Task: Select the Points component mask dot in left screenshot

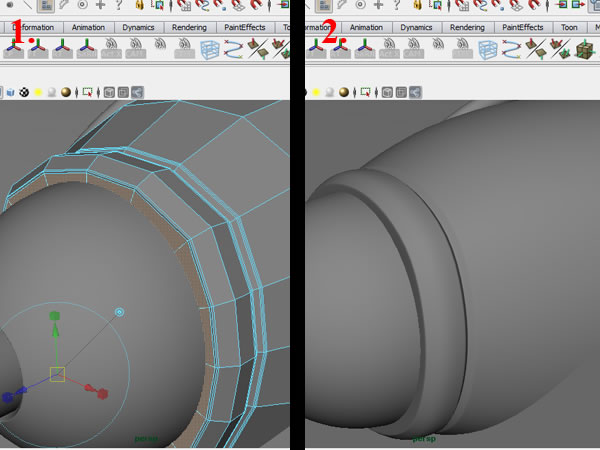Action: pos(10,5)
